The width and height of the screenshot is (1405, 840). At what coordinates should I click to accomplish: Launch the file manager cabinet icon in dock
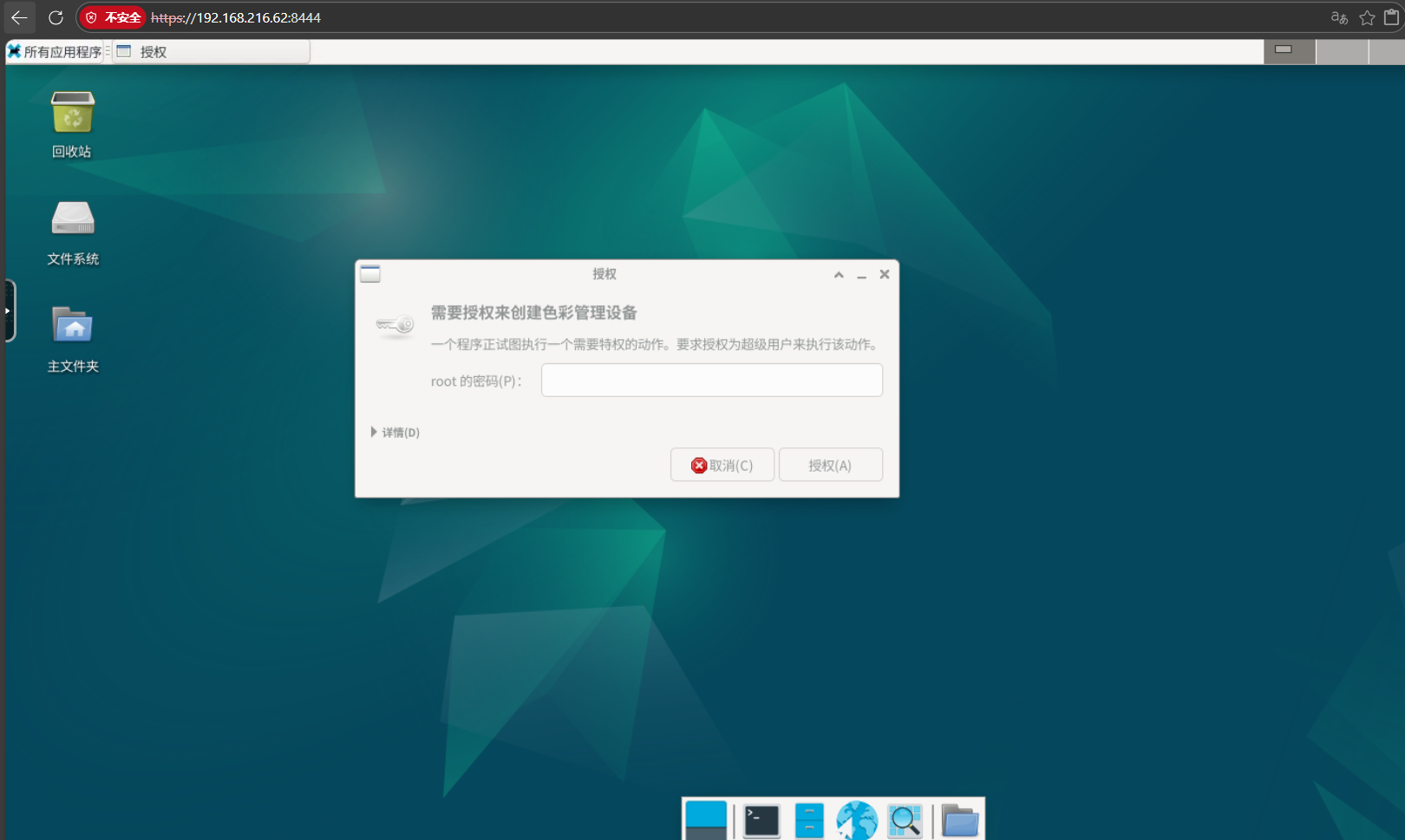pos(809,820)
